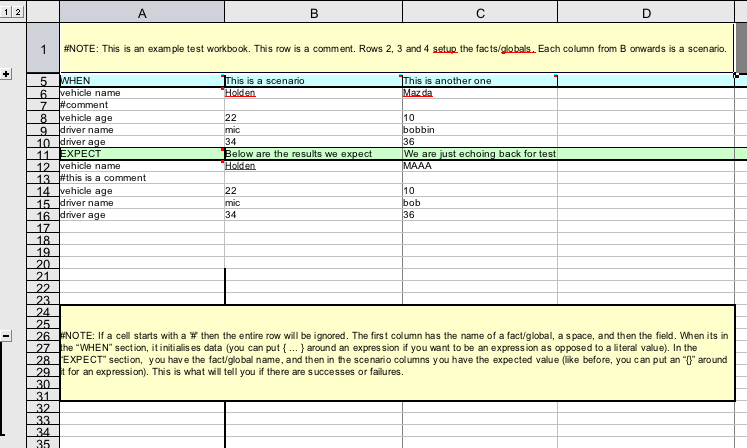This screenshot has height=448, width=747.
Task: Select column B header
Action: tap(313, 13)
